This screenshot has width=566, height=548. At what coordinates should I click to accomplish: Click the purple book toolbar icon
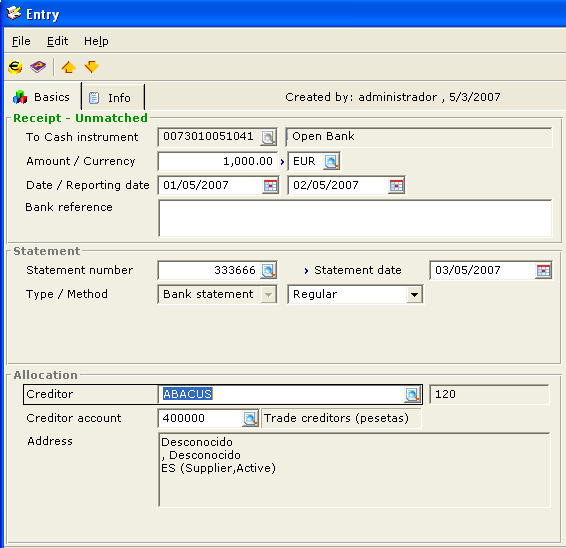click(38, 67)
